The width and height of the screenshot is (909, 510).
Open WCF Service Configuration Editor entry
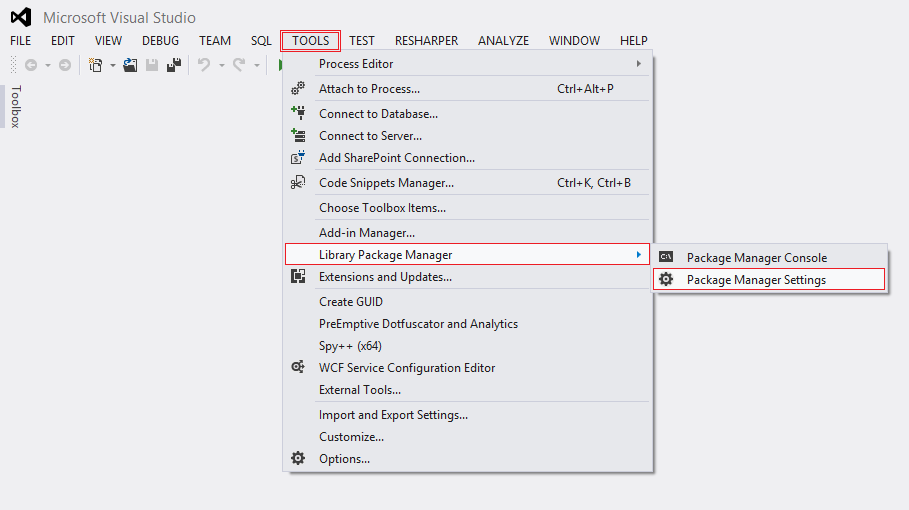pos(467,368)
